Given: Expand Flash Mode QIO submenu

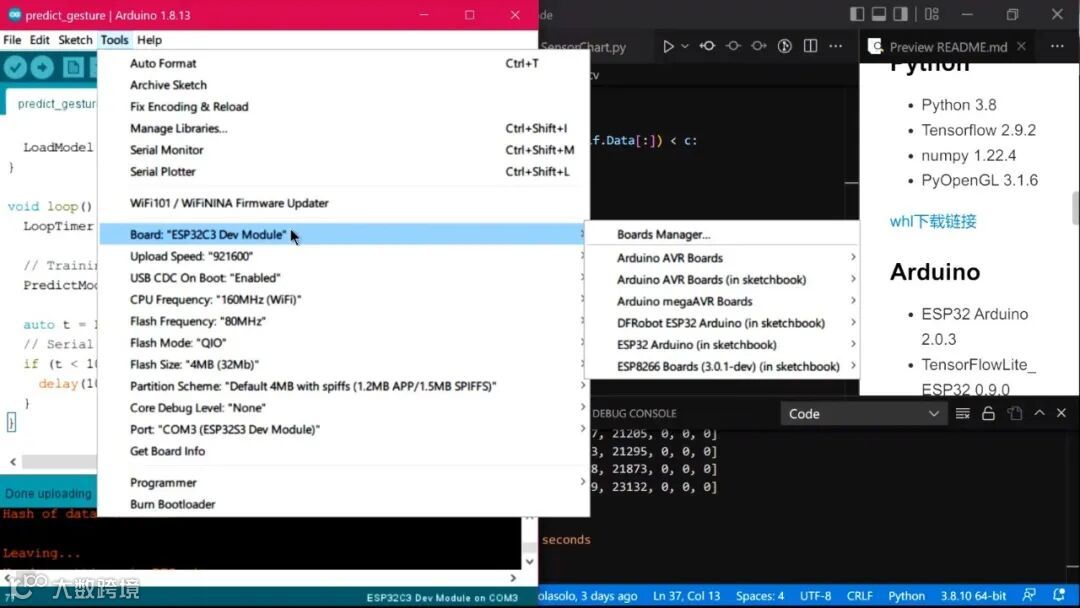Looking at the screenshot, I should (x=344, y=342).
